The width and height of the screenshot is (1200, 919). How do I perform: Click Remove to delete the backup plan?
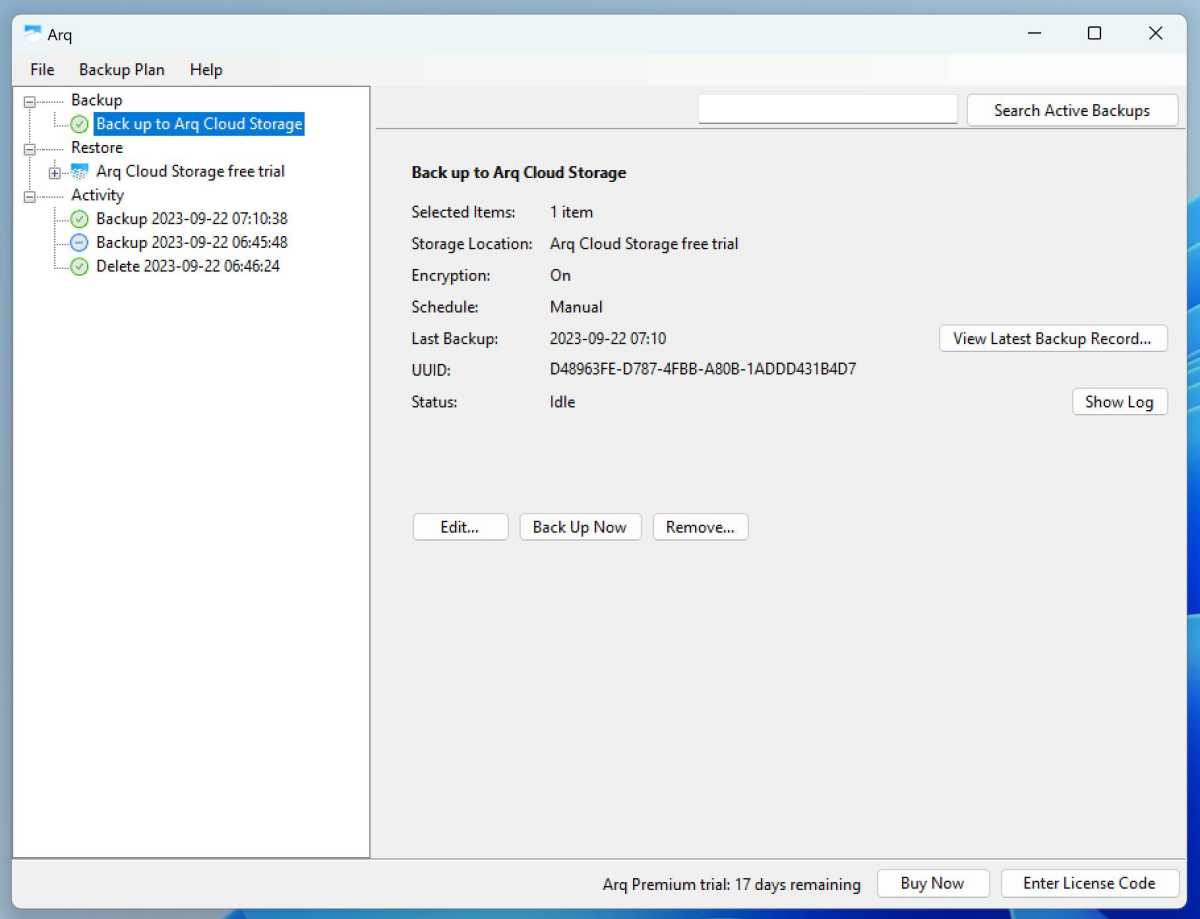[x=700, y=527]
